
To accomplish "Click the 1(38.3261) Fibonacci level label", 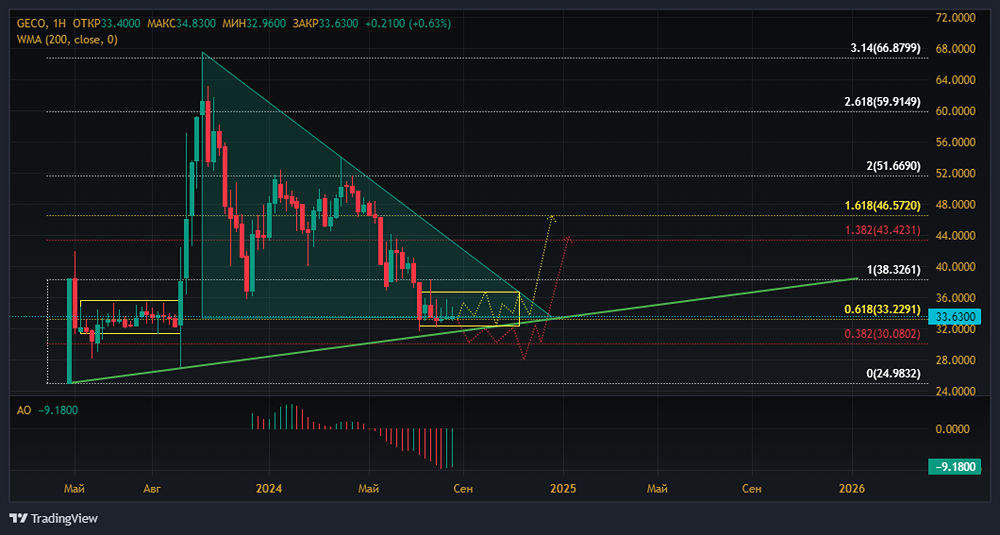I will click(893, 270).
